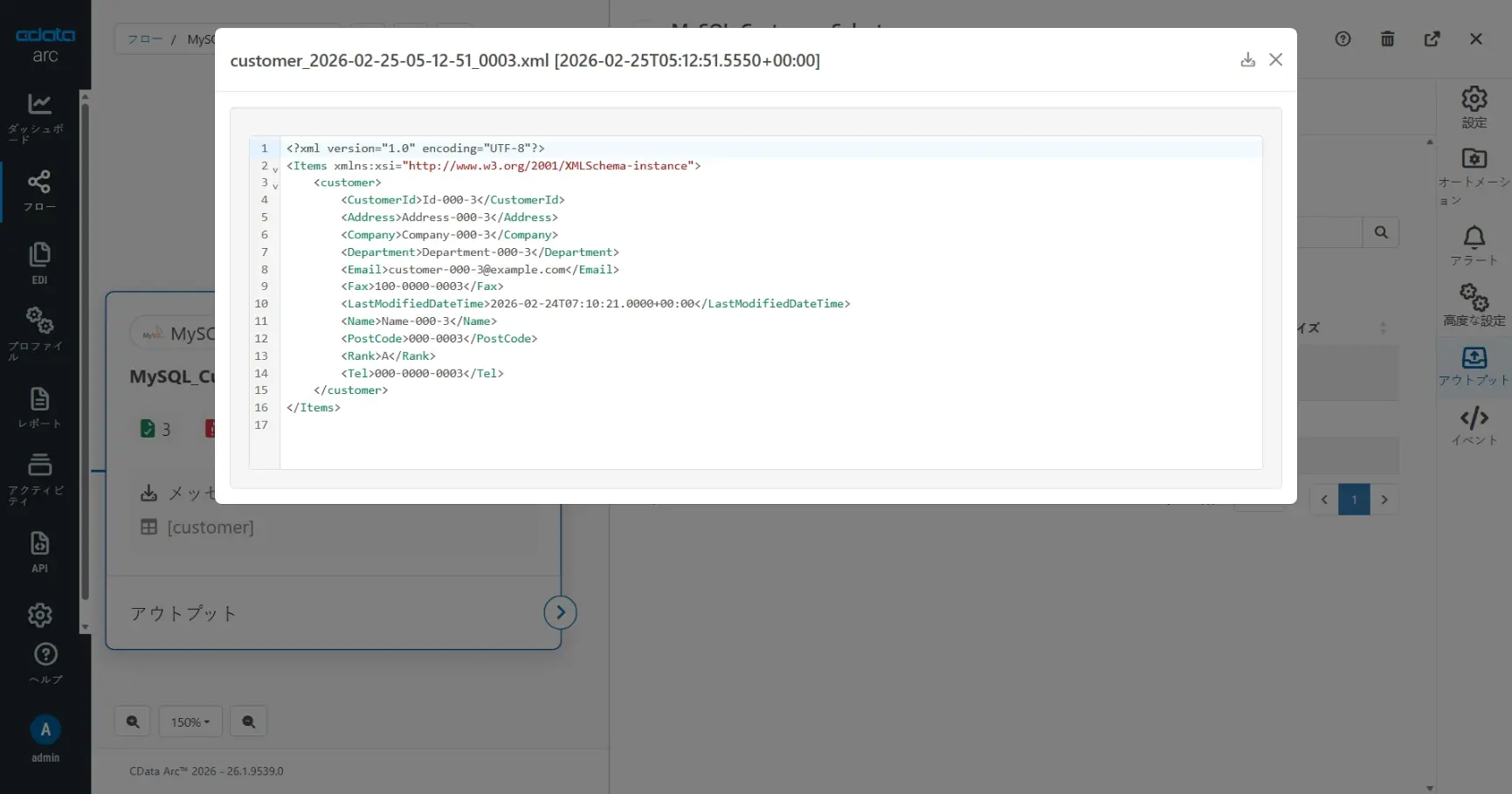Screen dimensions: 1512x794
Task: Open the Flows section in the sidebar
Action: [39, 190]
